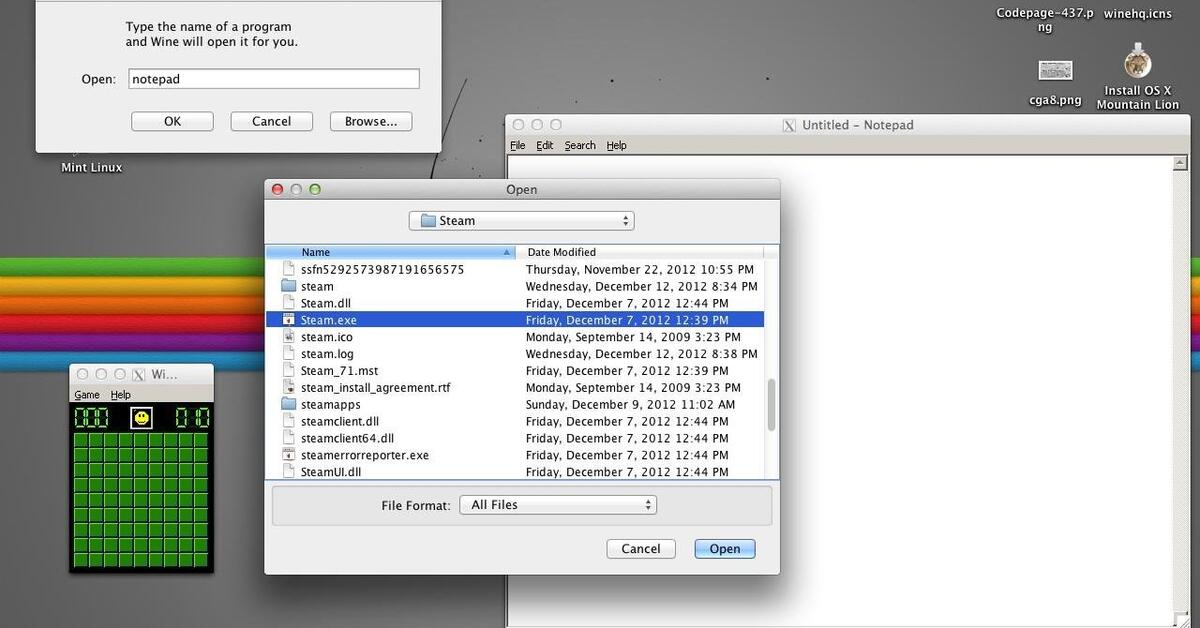Image resolution: width=1200 pixels, height=628 pixels.
Task: Open the All Files format dropdown
Action: [x=557, y=505]
